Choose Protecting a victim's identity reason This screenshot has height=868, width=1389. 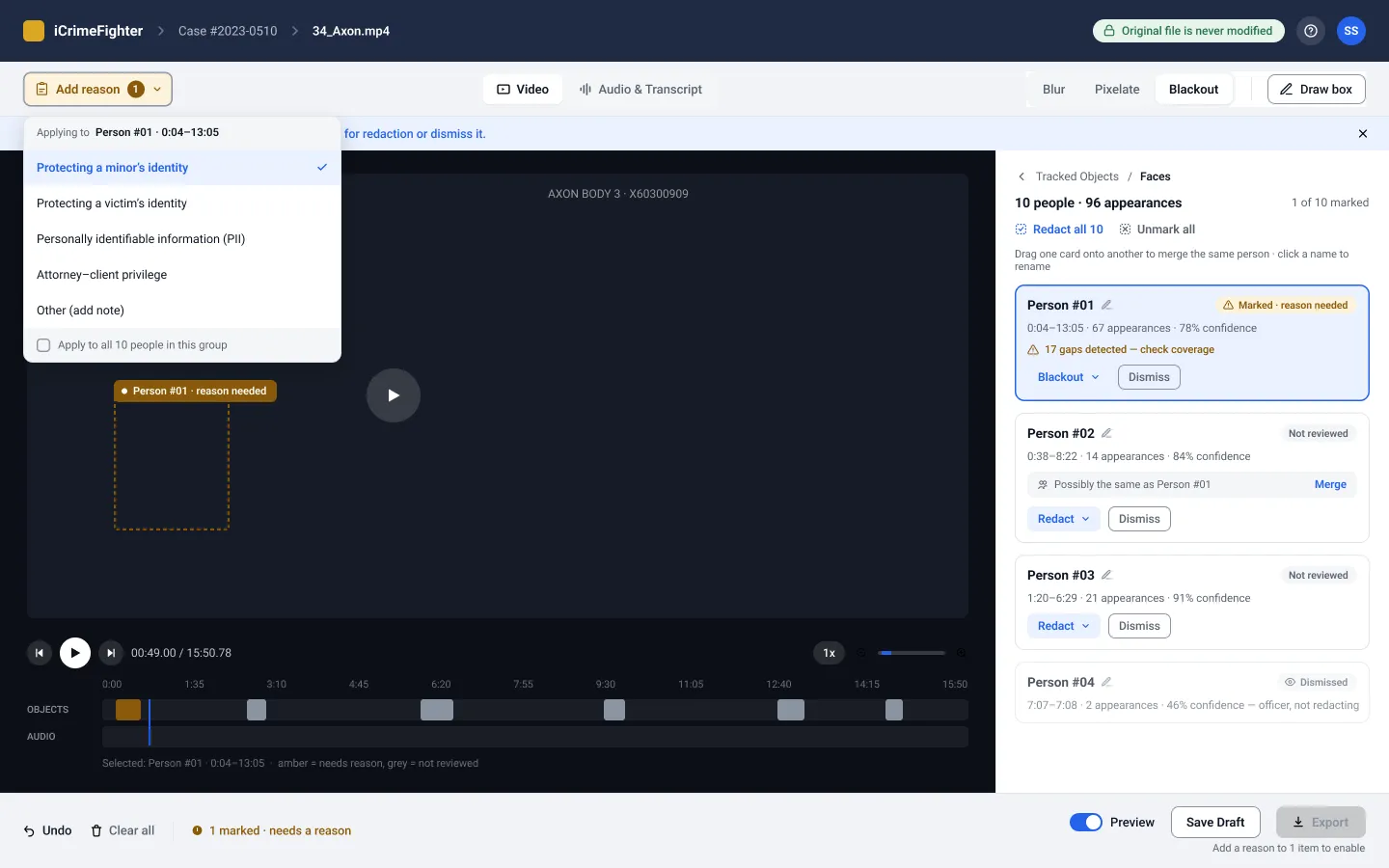pyautogui.click(x=182, y=203)
